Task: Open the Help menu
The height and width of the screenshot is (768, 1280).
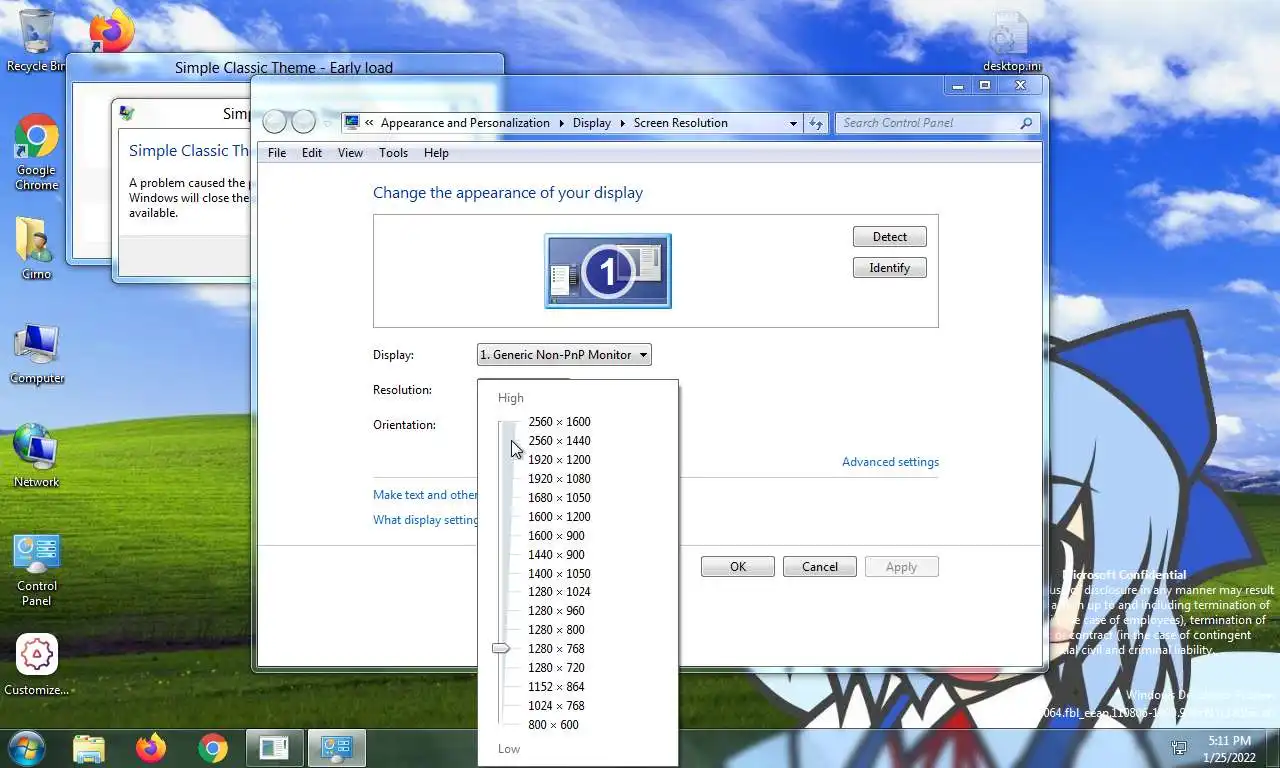Action: [x=436, y=153]
